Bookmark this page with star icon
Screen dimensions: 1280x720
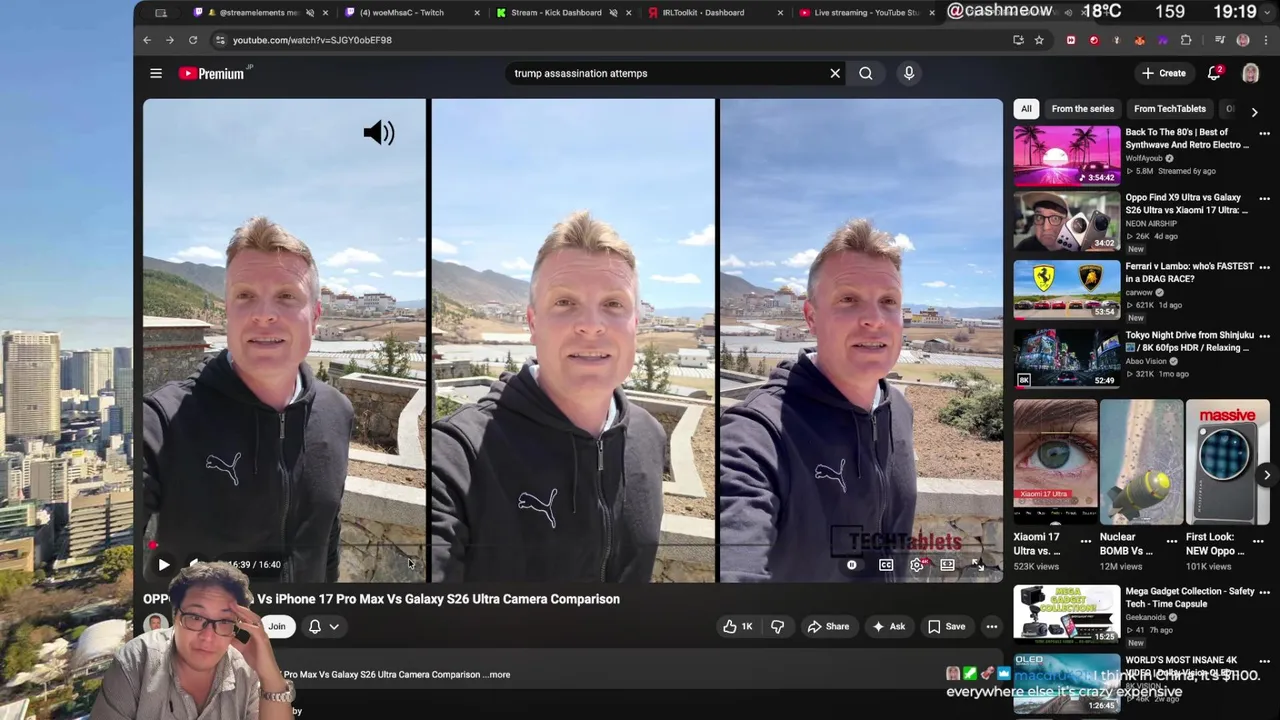[1039, 40]
